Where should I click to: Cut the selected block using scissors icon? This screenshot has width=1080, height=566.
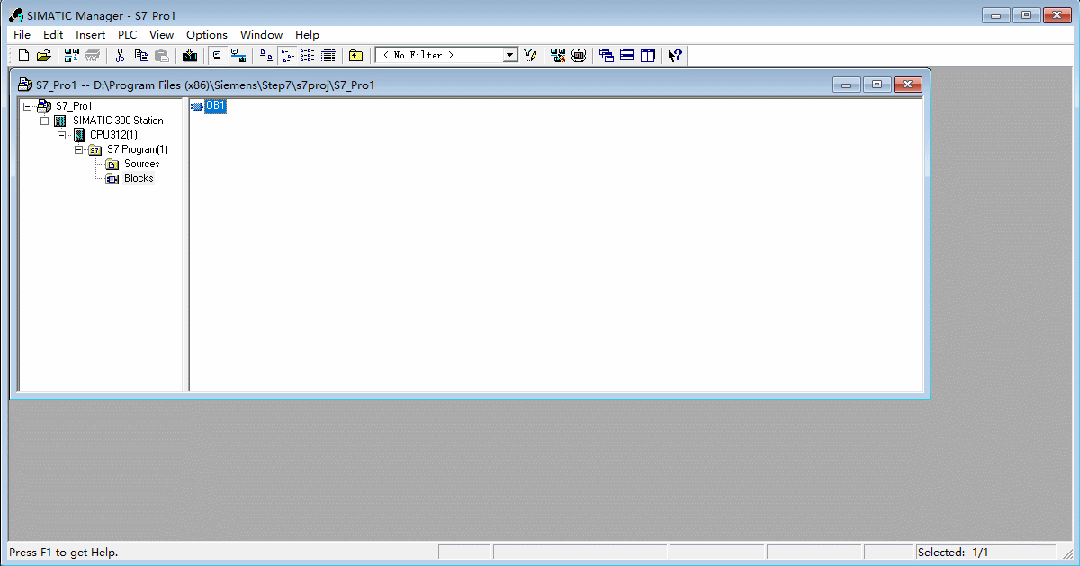(120, 55)
